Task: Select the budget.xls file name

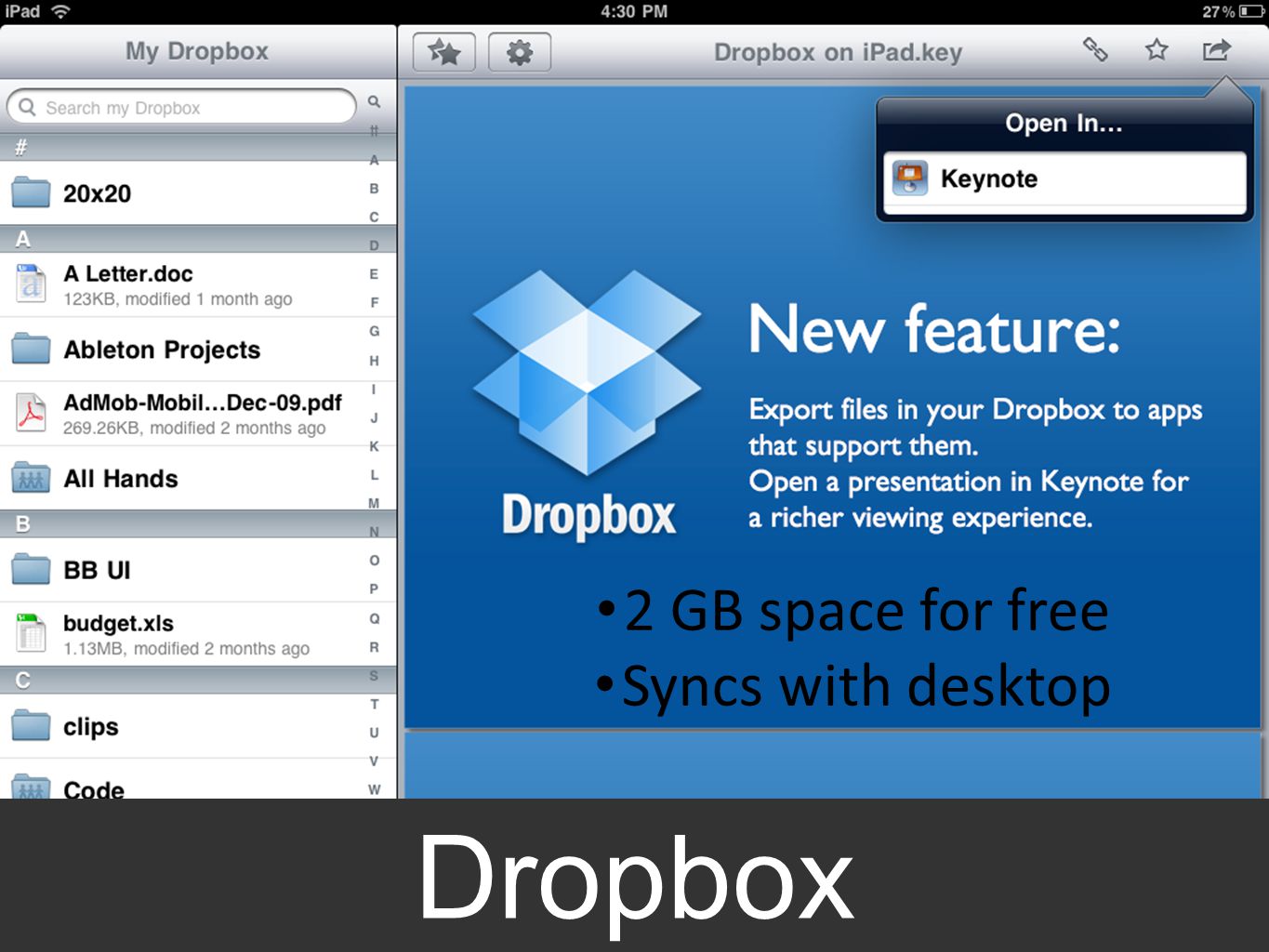Action: click(x=118, y=623)
